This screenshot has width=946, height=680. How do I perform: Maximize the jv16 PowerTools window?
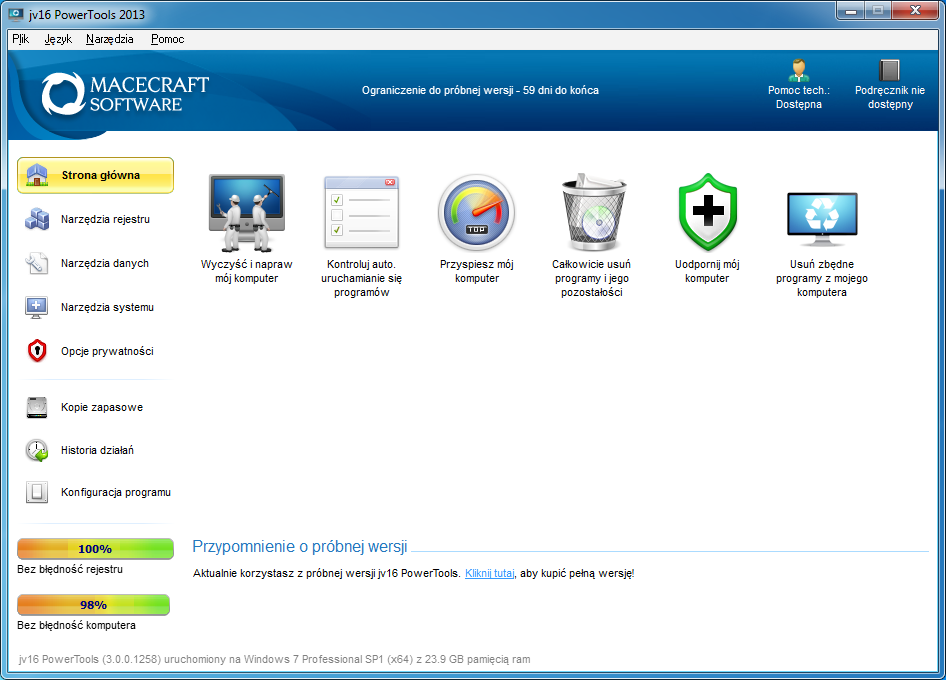click(878, 11)
